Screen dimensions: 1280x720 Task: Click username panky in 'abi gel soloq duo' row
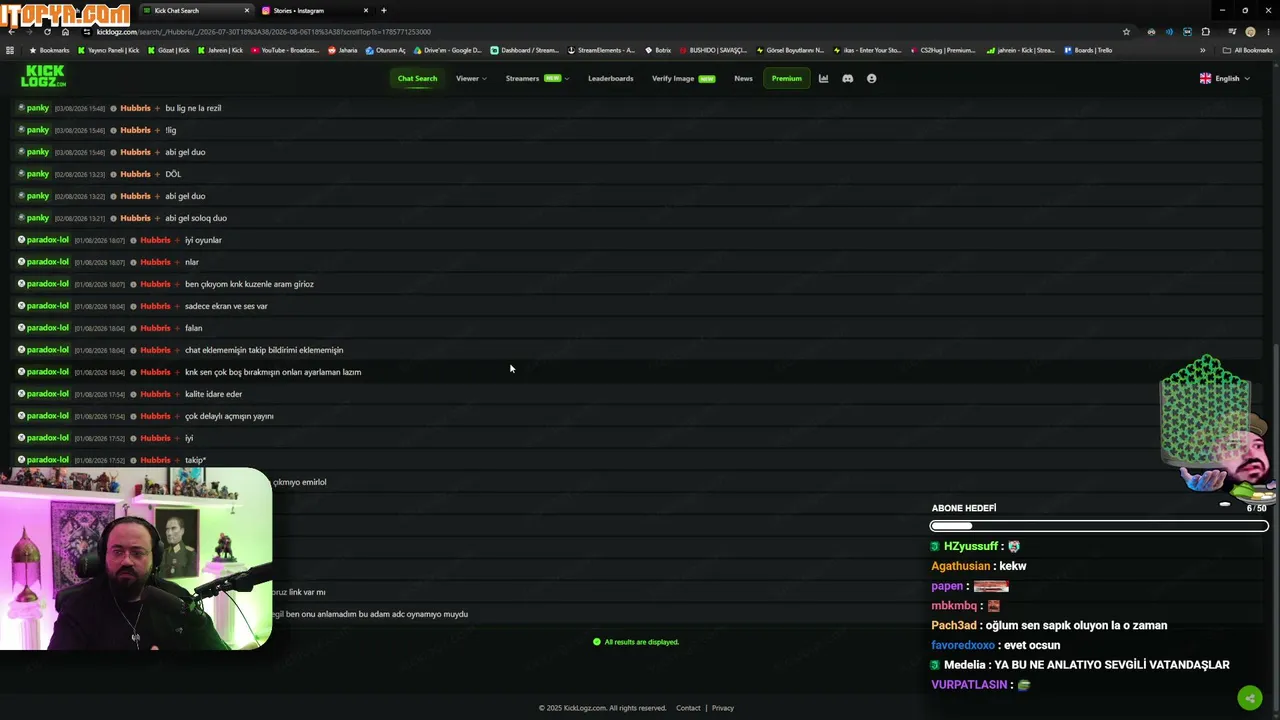(38, 218)
